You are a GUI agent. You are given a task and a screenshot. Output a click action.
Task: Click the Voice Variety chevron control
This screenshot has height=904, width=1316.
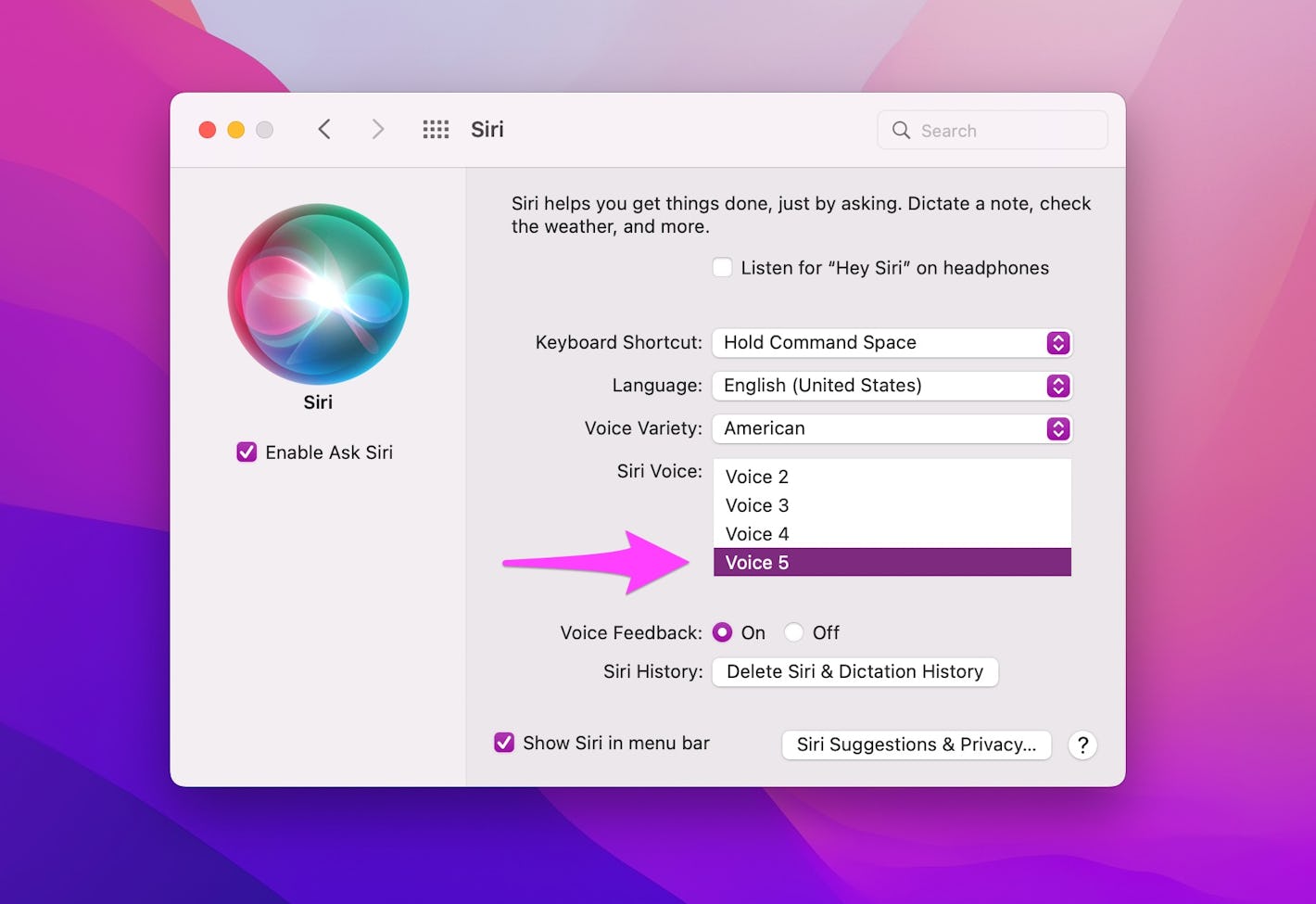pyautogui.click(x=1057, y=428)
